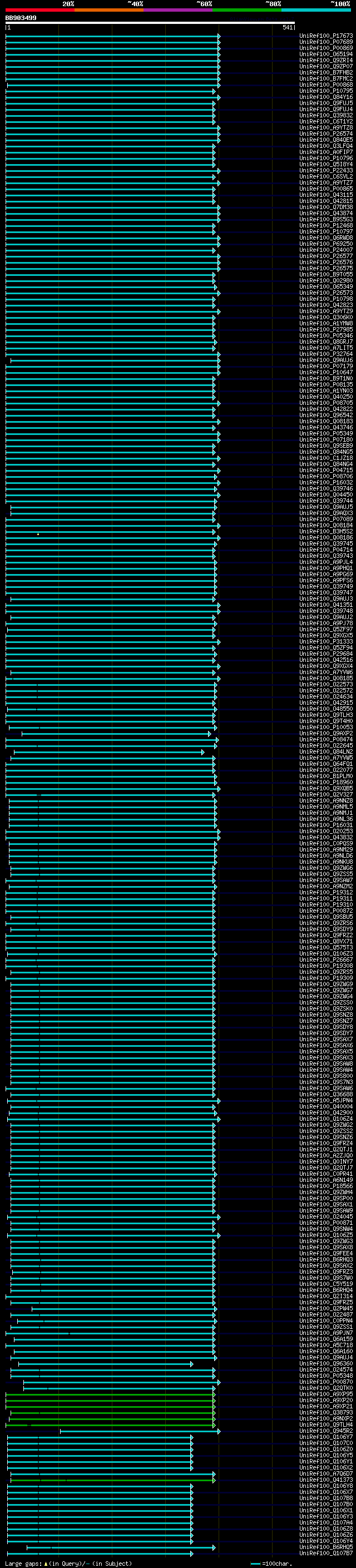356x1568 pixels.
Task: Select hit label UniRef100_P10053
Action: [326, 728]
